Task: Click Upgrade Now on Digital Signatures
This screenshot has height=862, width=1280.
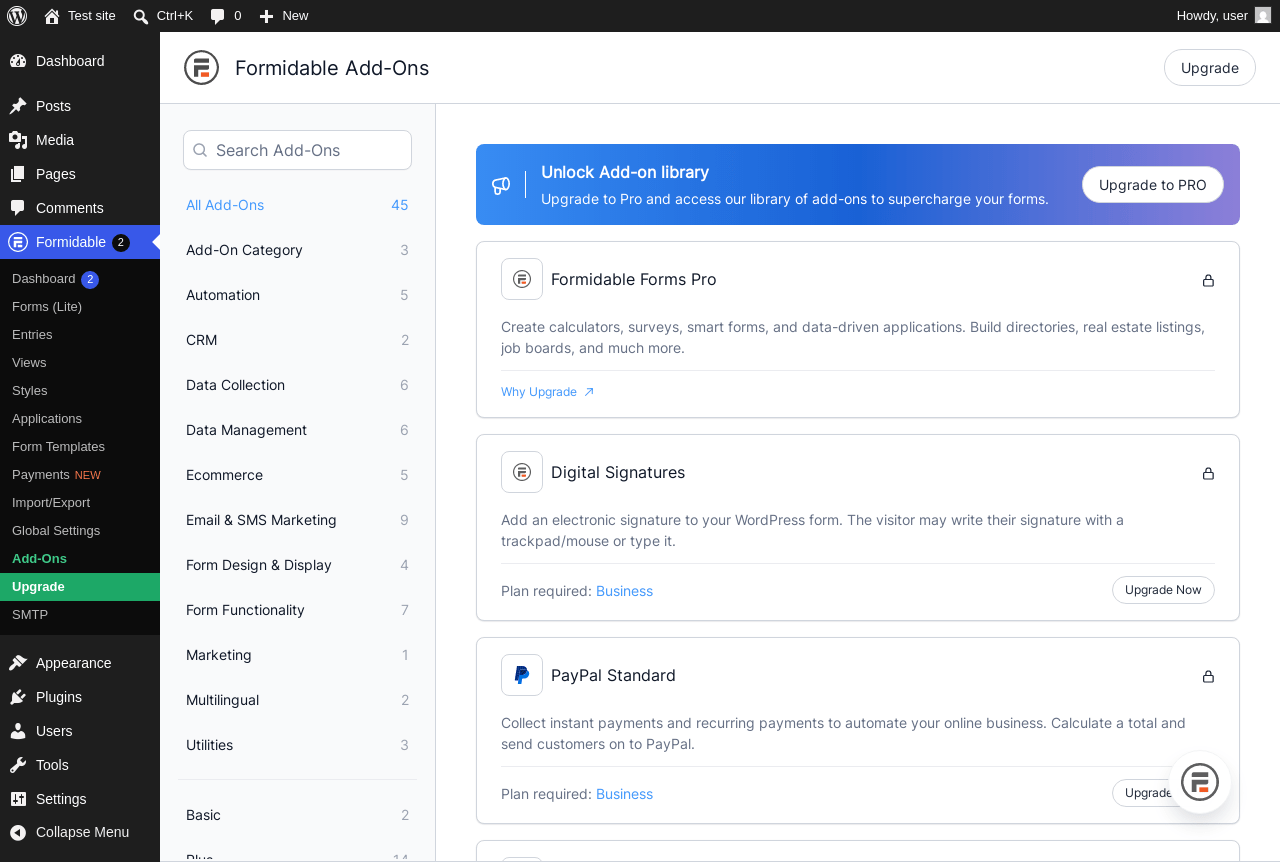Action: 1163,590
